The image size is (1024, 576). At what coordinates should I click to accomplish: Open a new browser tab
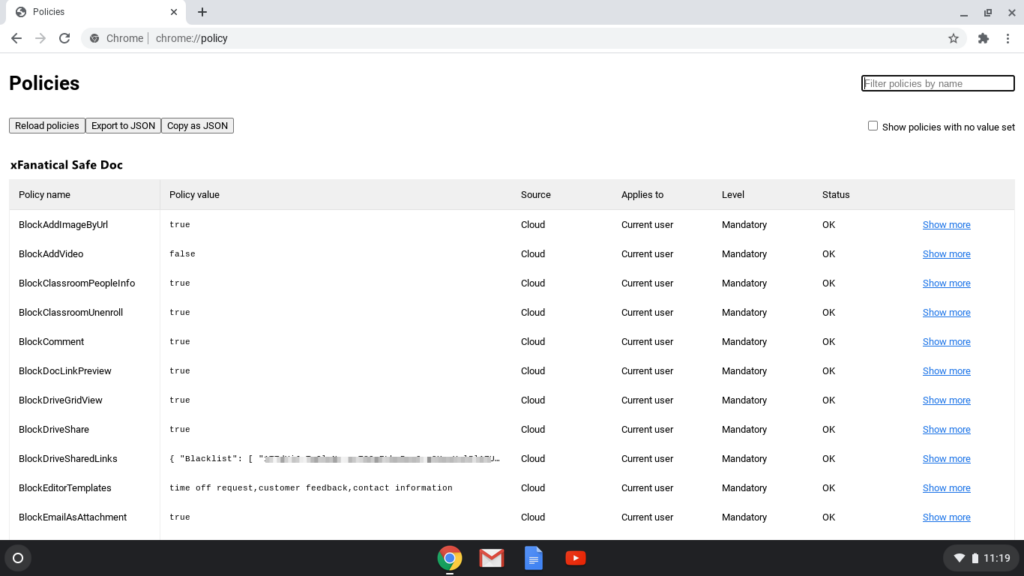click(x=202, y=12)
